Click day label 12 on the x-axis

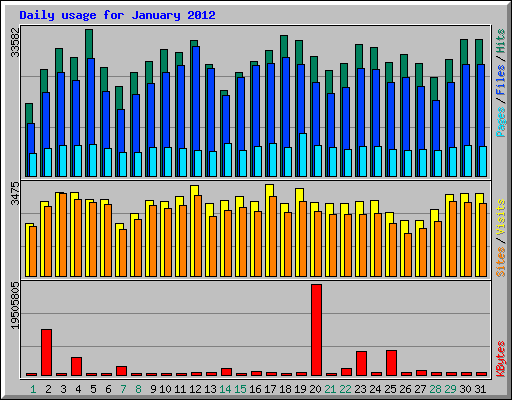(195, 389)
